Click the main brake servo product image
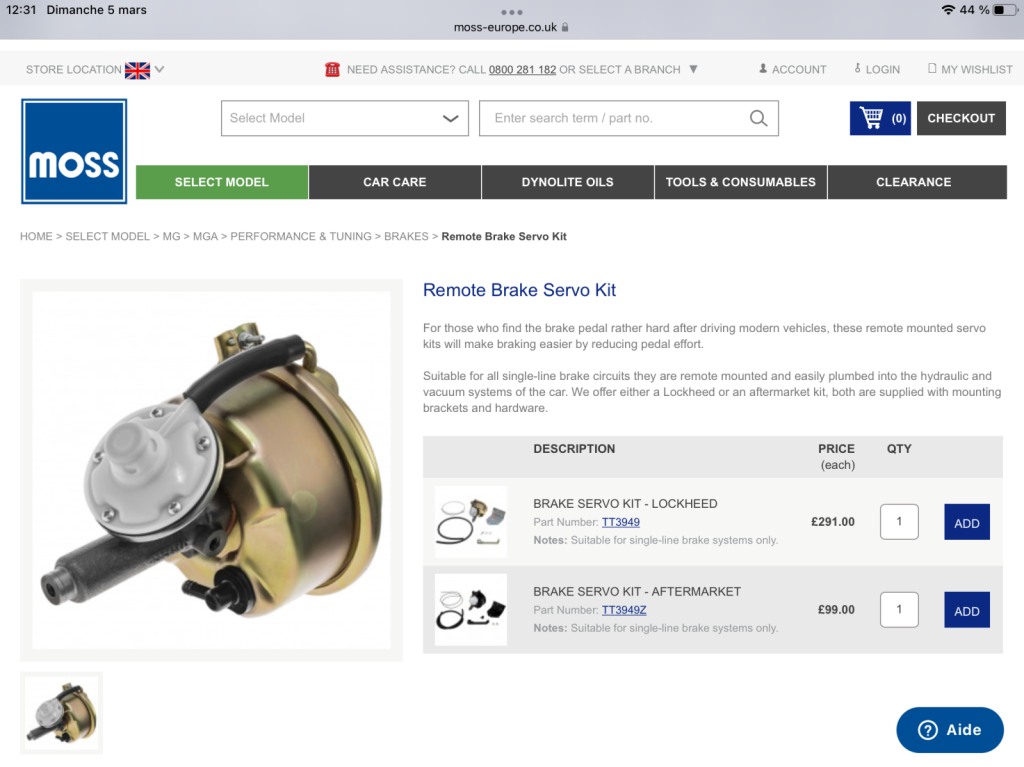The width and height of the screenshot is (1024, 767). click(212, 470)
